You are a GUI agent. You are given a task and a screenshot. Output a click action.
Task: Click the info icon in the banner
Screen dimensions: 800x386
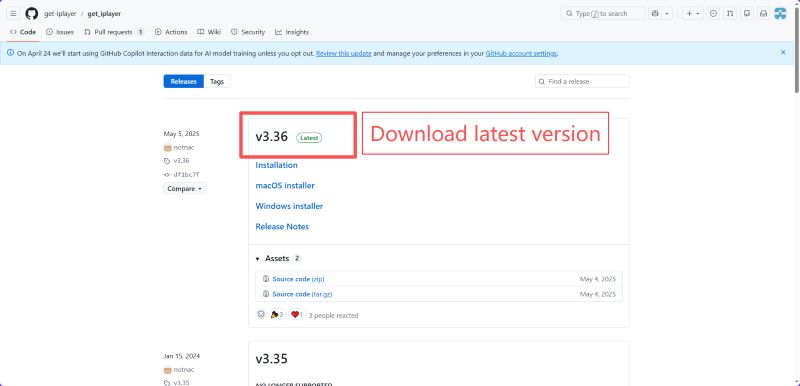[x=11, y=53]
